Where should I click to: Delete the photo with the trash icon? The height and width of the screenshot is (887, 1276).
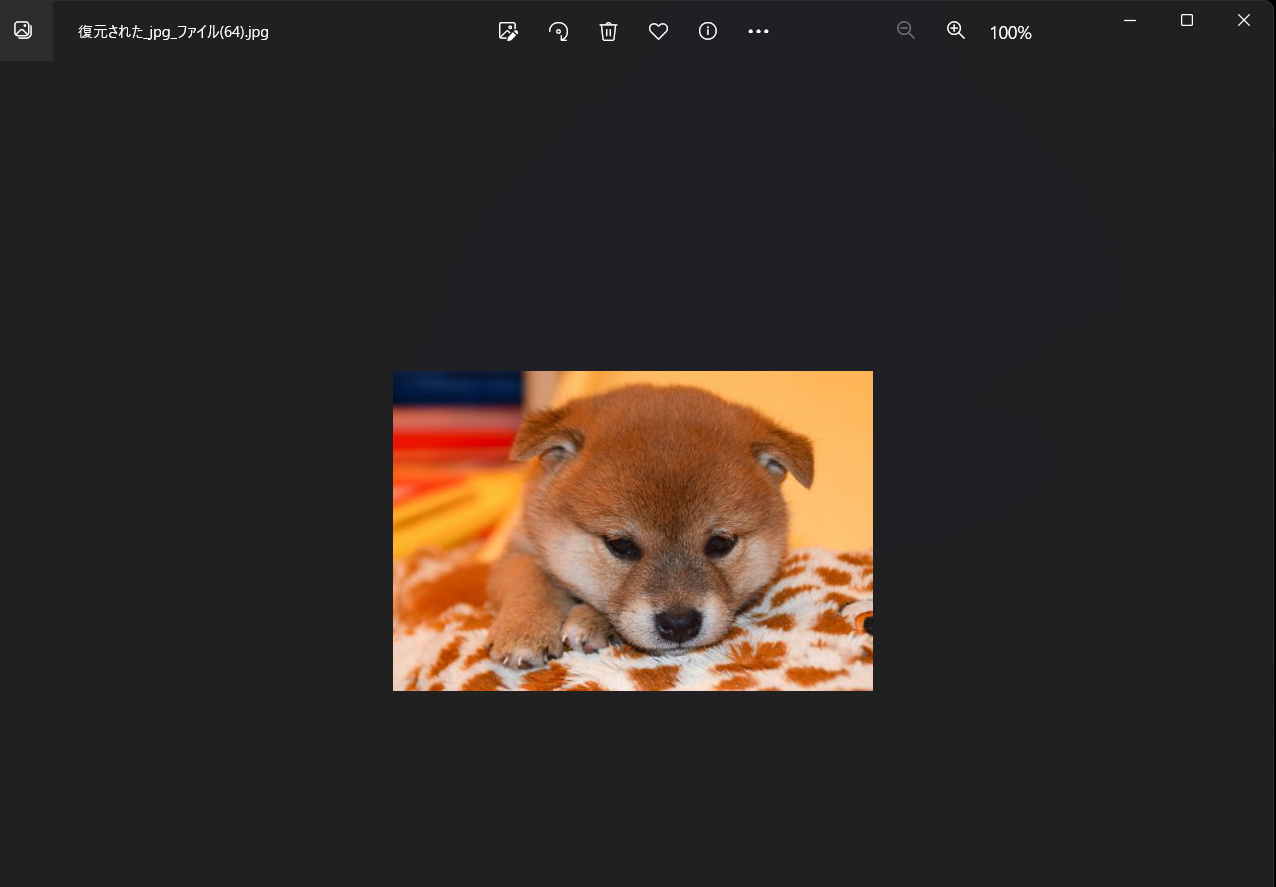tap(608, 31)
